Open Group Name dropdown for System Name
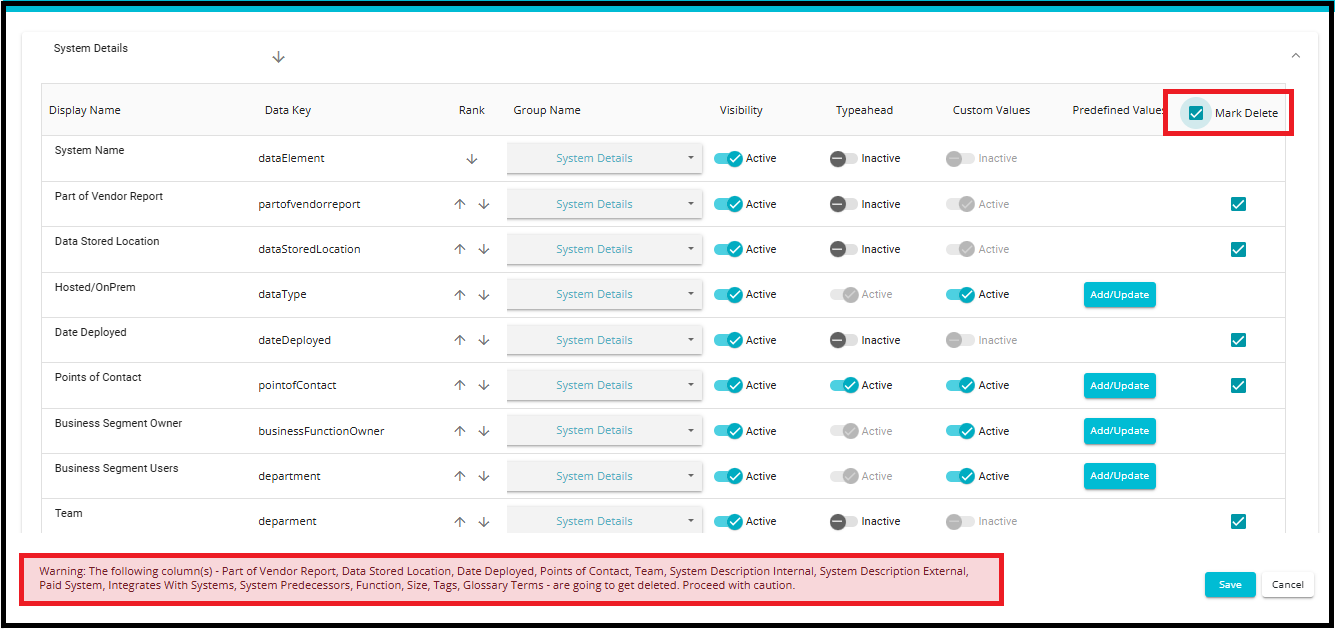1335x629 pixels. pos(604,158)
